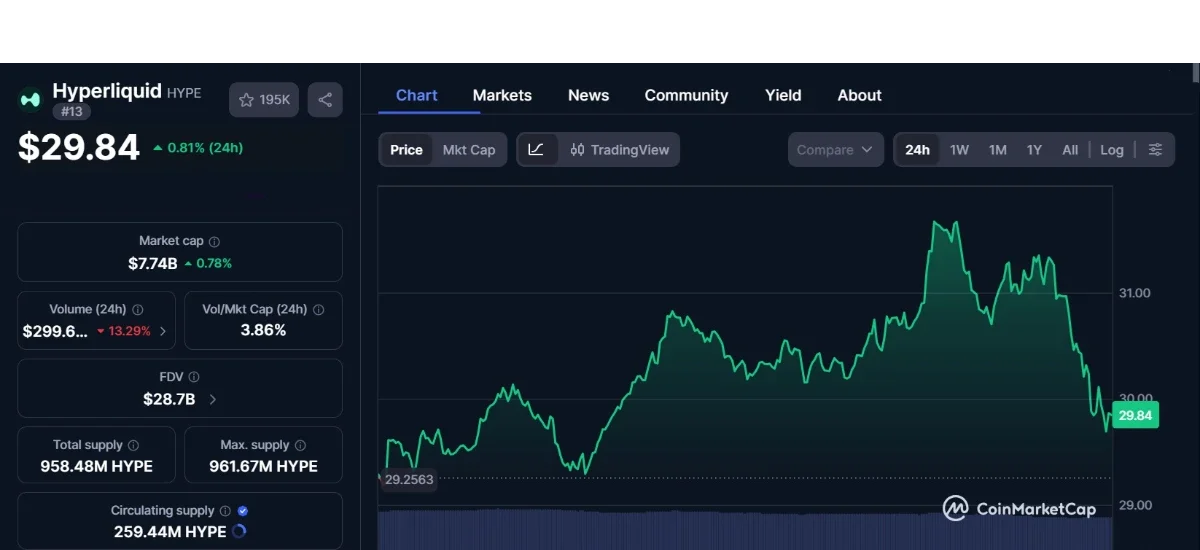This screenshot has width=1200, height=550.
Task: Click the #13 rank badge
Action: pos(71,111)
